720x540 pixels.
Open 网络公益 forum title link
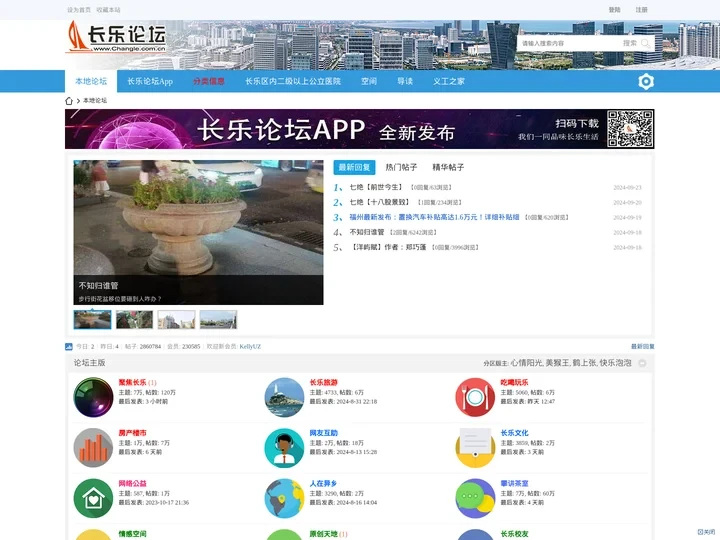(132, 484)
